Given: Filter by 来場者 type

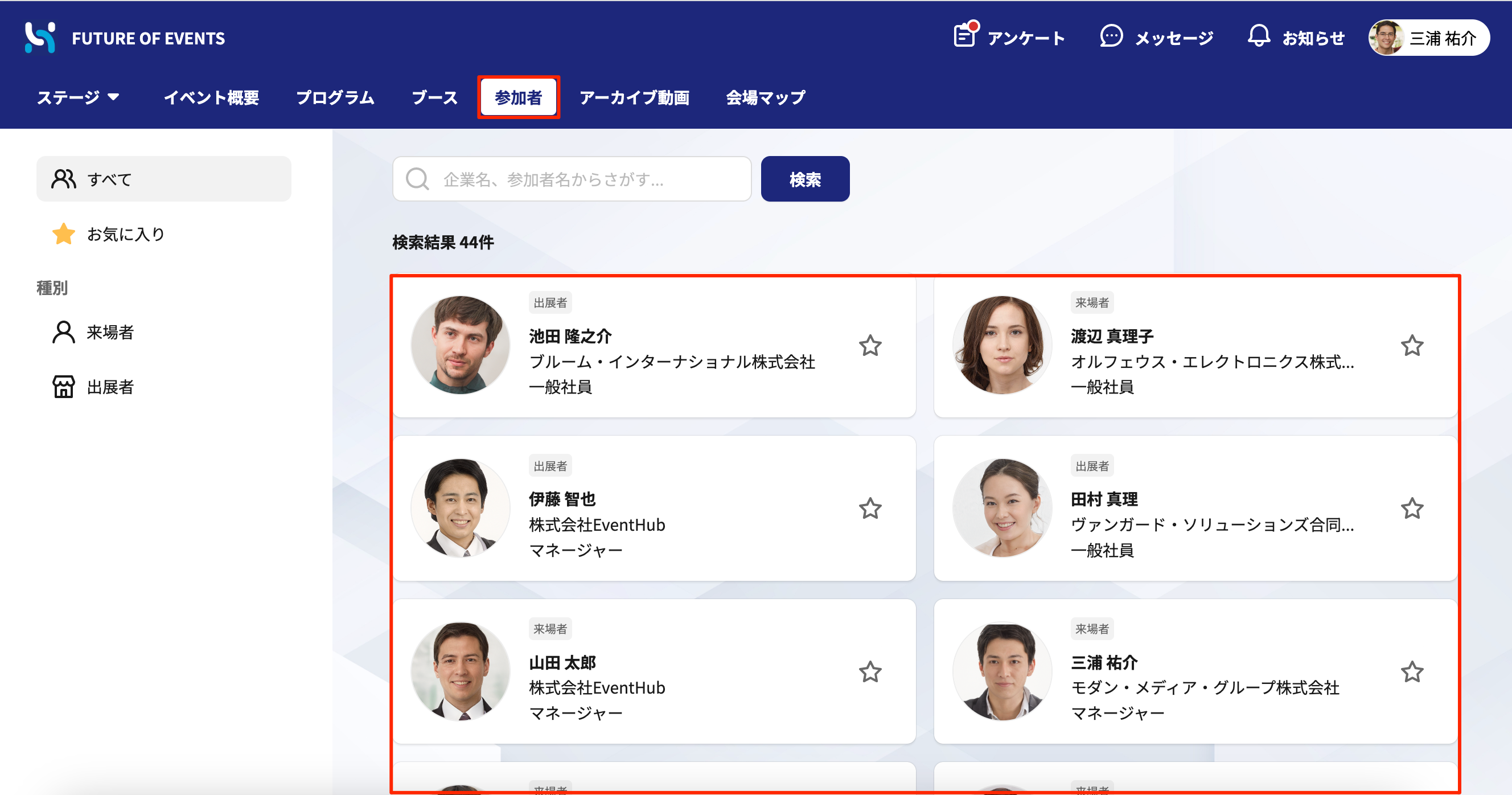Looking at the screenshot, I should pyautogui.click(x=164, y=333).
